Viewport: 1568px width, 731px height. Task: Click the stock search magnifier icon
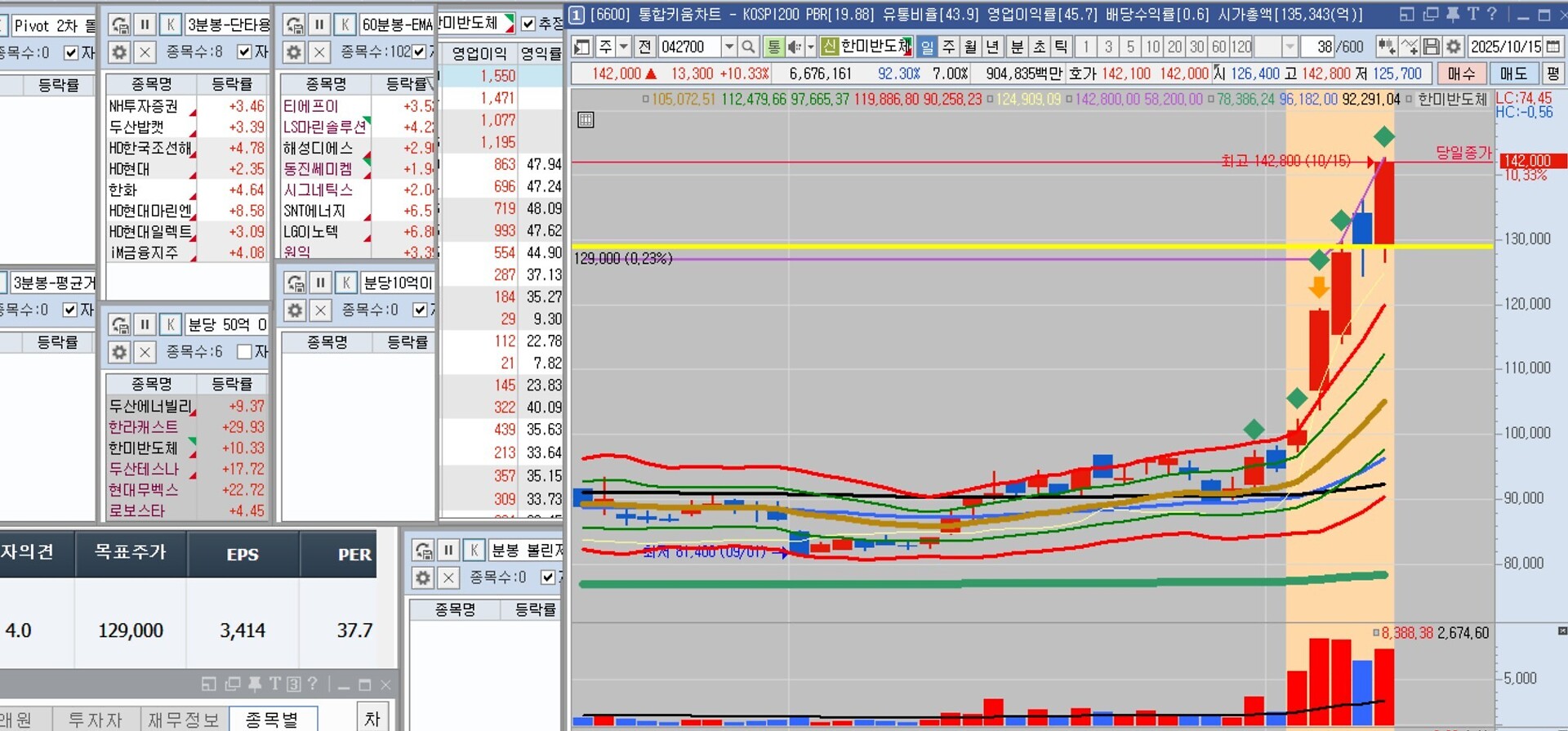(748, 47)
